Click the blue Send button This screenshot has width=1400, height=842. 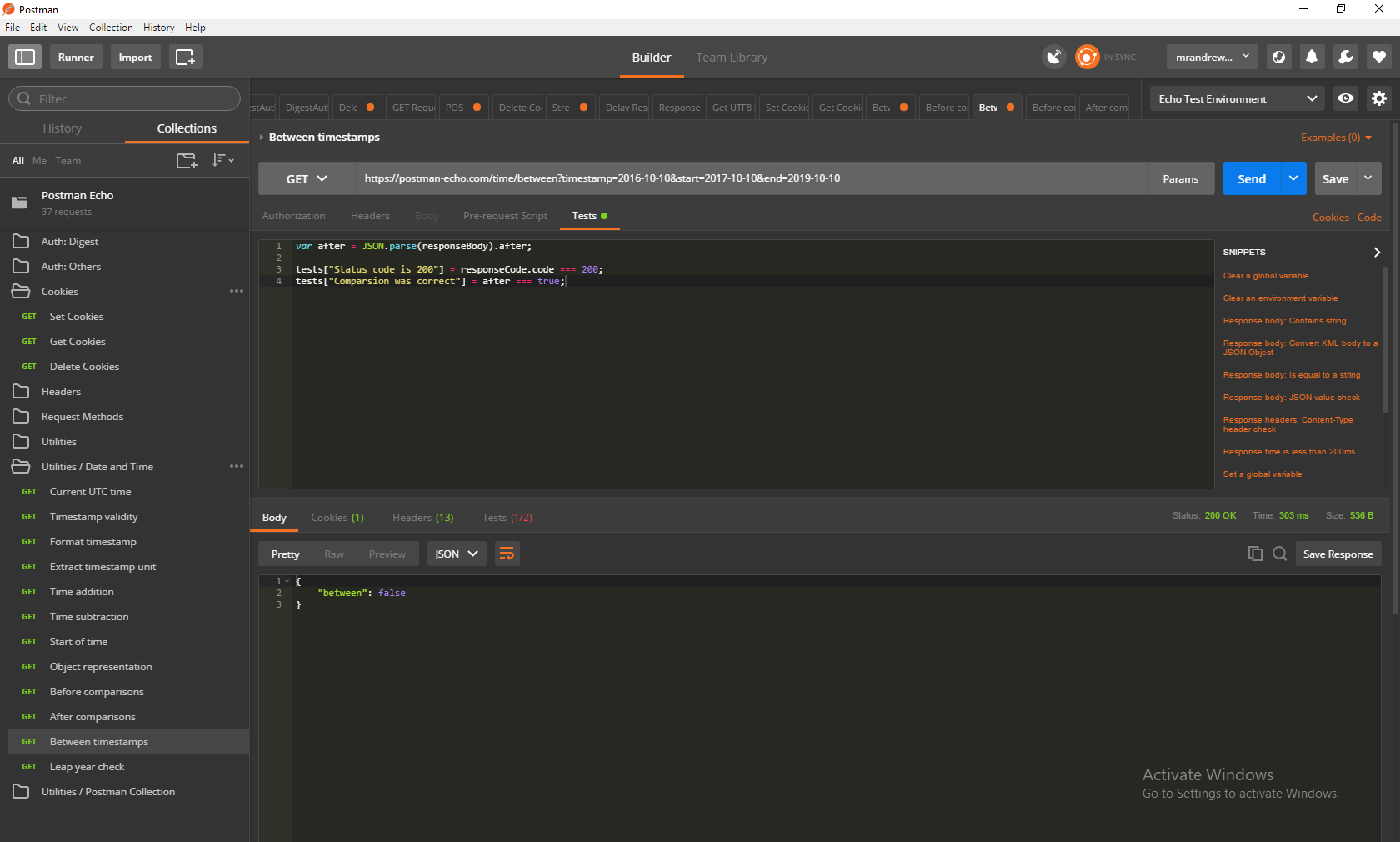click(x=1252, y=178)
